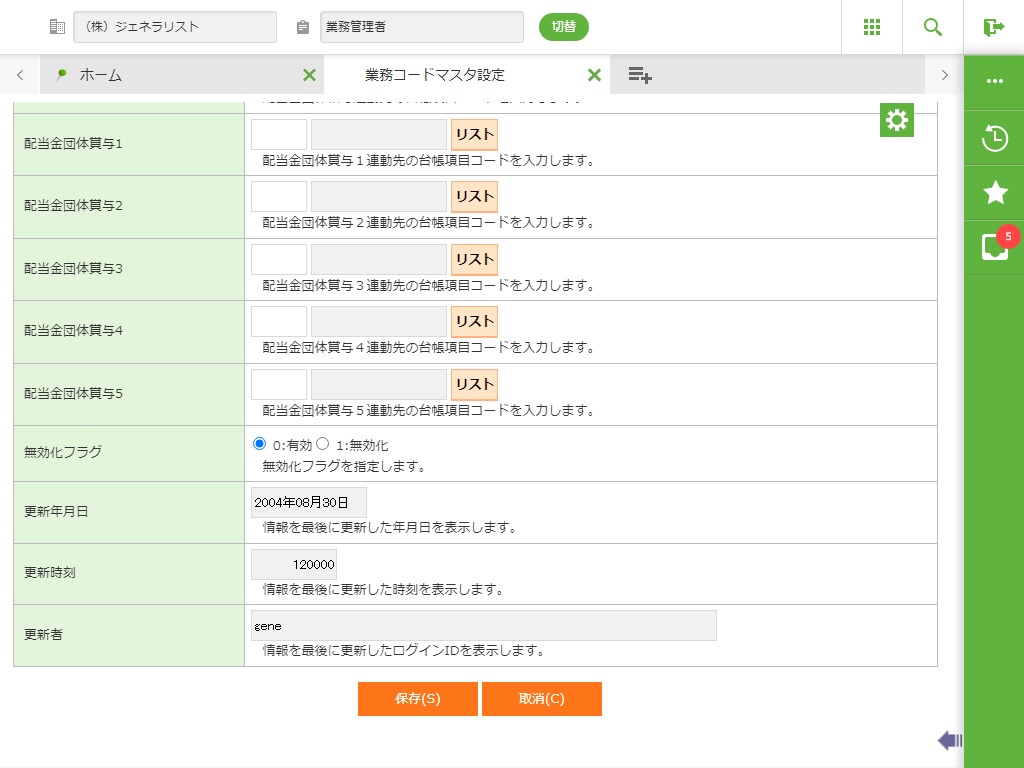The width and height of the screenshot is (1024, 768).
Task: Select the 0:有効 radio button
Action: 260,444
